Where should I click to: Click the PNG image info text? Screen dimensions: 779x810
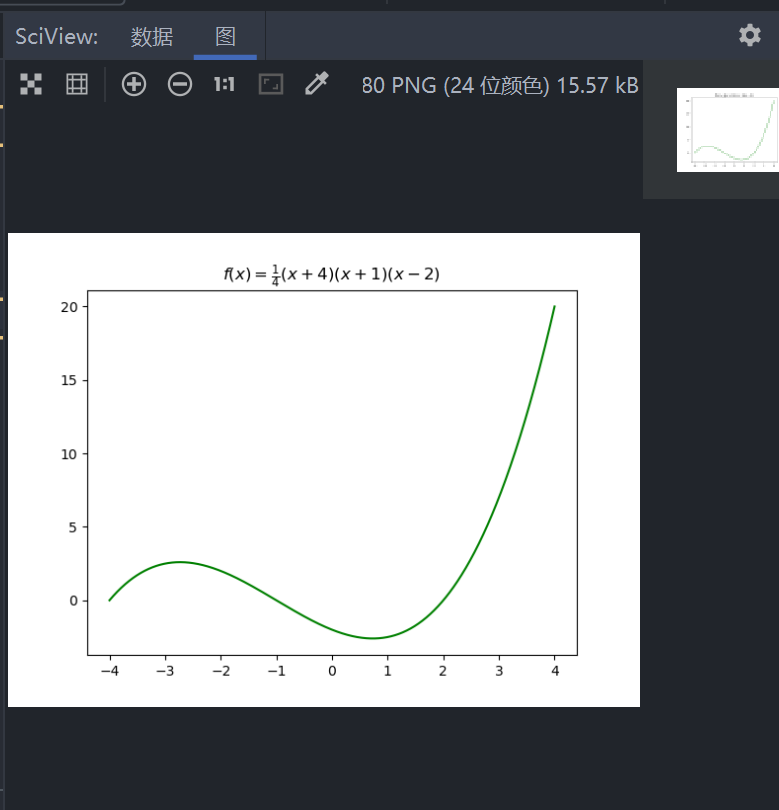(500, 85)
